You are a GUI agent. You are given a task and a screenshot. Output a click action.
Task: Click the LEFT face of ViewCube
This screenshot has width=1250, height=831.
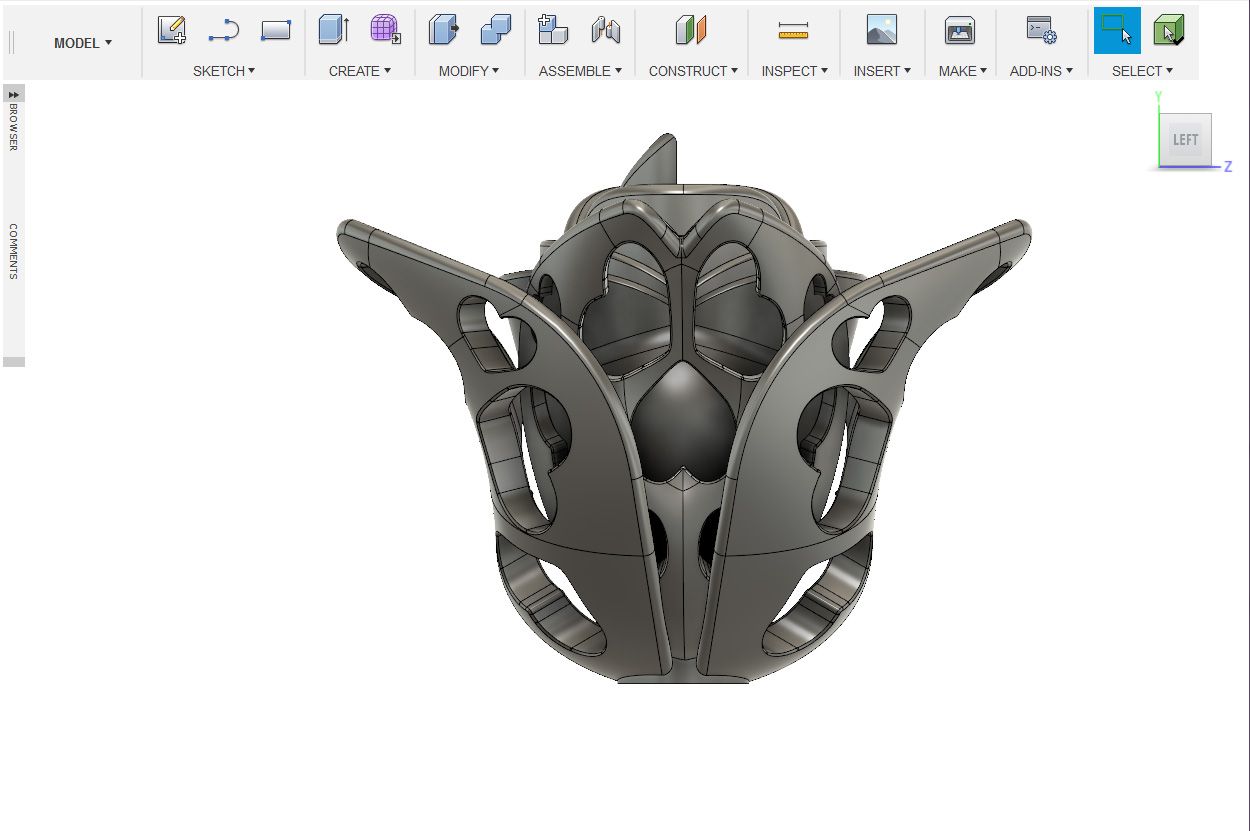click(1185, 140)
